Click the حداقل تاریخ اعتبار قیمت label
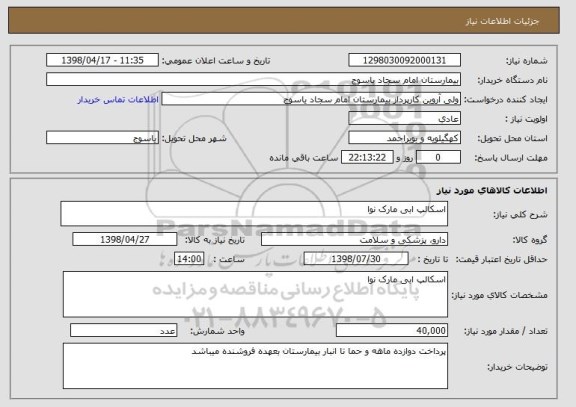Image resolution: width=576 pixels, height=407 pixels. 501,259
